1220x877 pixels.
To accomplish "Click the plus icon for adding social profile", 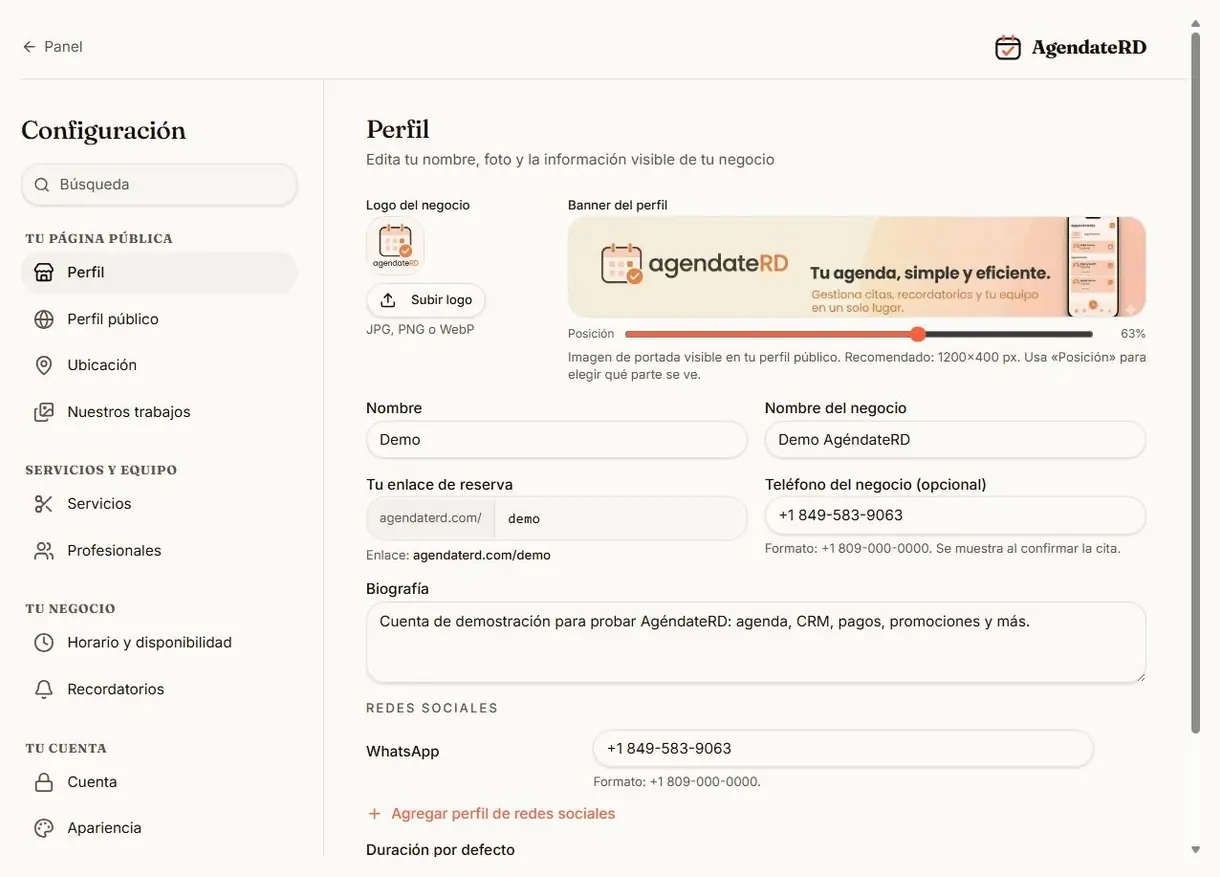I will click(x=375, y=814).
